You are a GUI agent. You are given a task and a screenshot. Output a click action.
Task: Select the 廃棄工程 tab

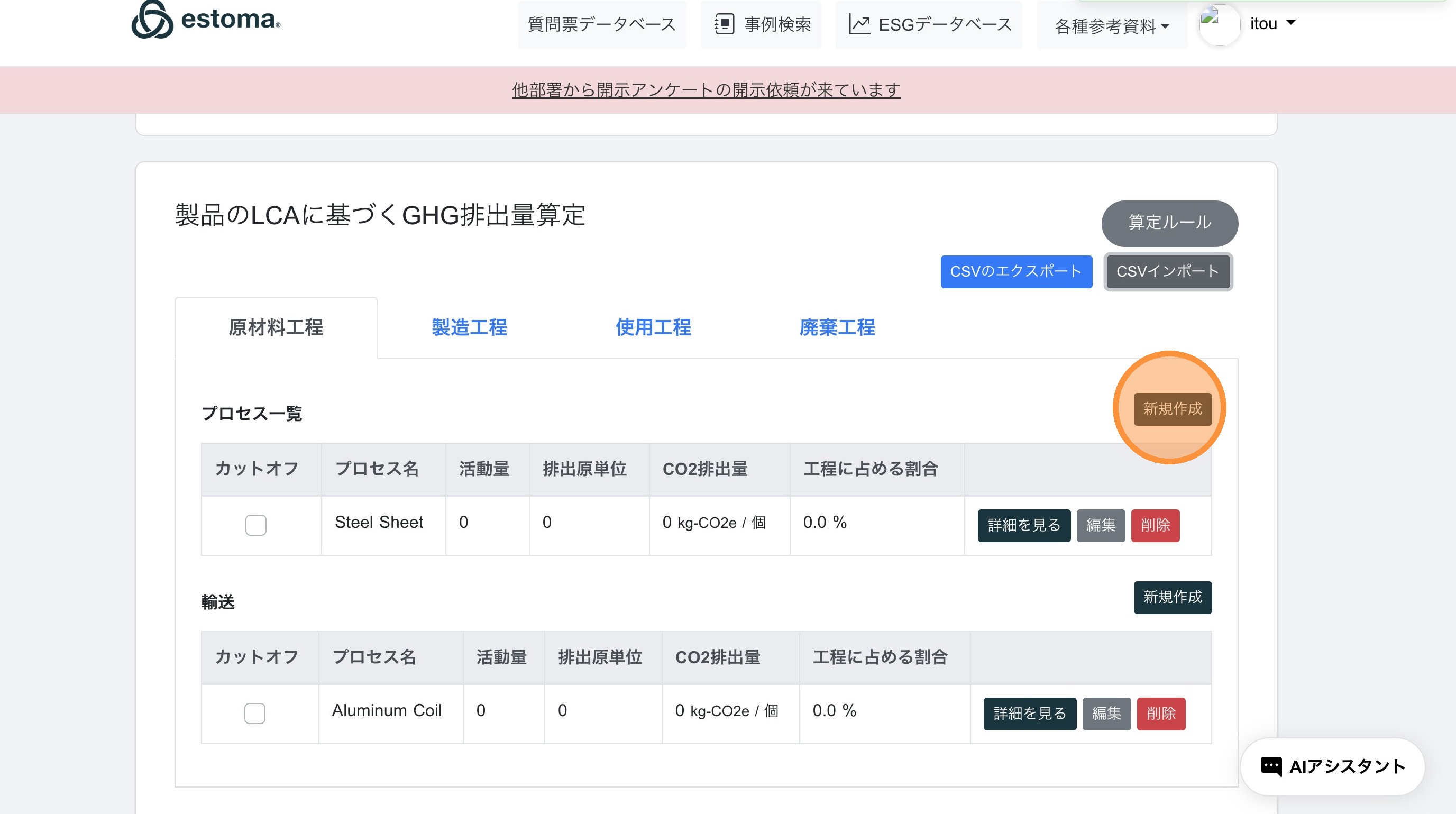837,327
